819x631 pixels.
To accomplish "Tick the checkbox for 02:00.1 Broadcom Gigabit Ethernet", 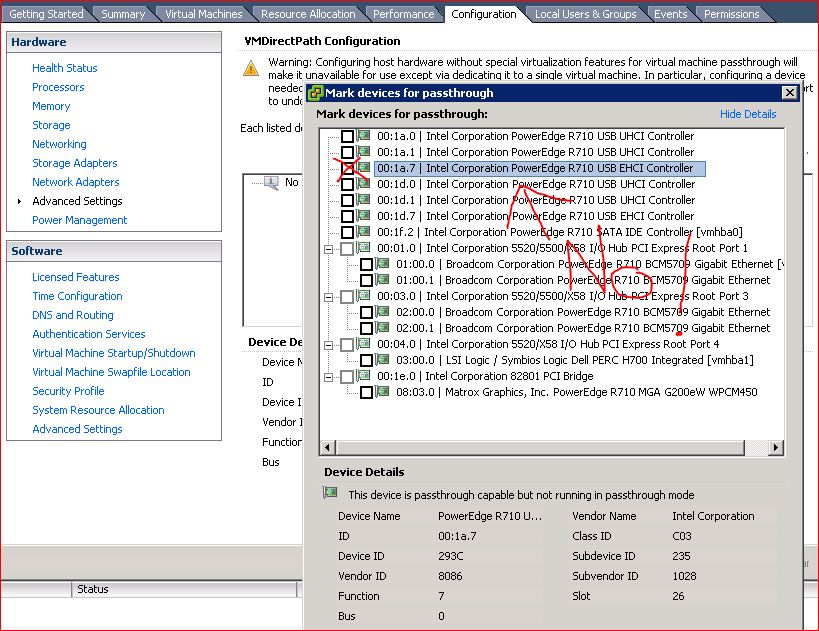I will (366, 328).
